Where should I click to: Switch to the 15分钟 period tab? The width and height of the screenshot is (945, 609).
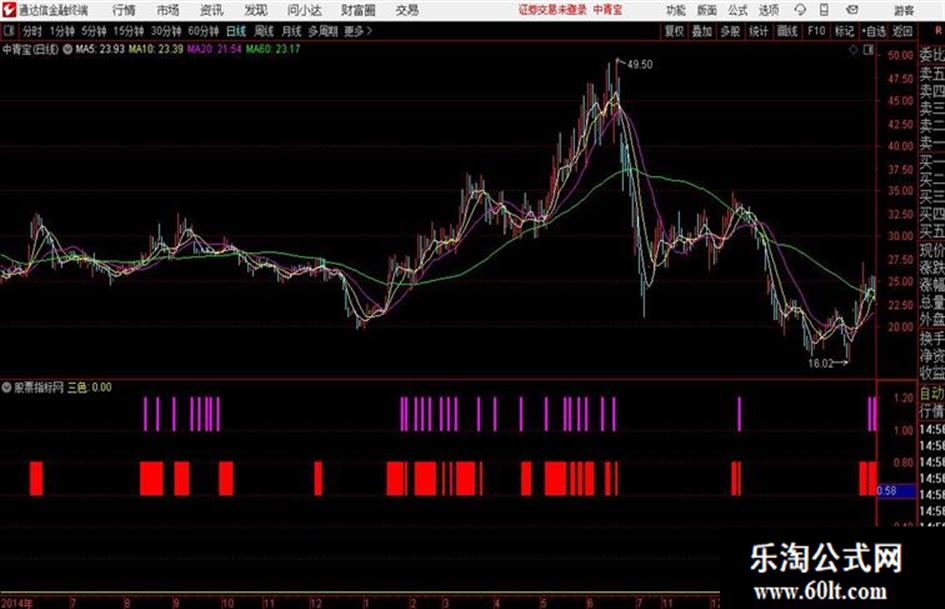[129, 31]
